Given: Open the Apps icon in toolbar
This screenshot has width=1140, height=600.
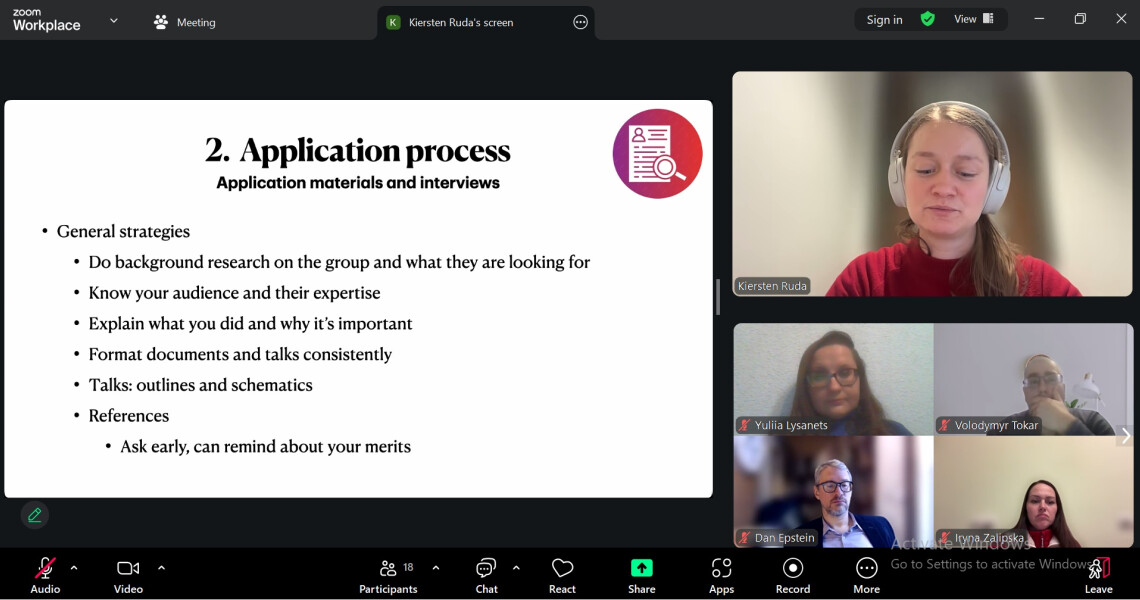Looking at the screenshot, I should point(721,569).
